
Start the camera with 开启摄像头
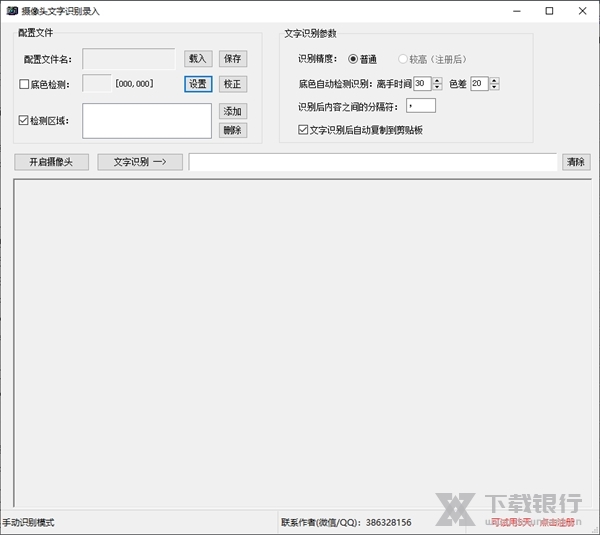51,162
